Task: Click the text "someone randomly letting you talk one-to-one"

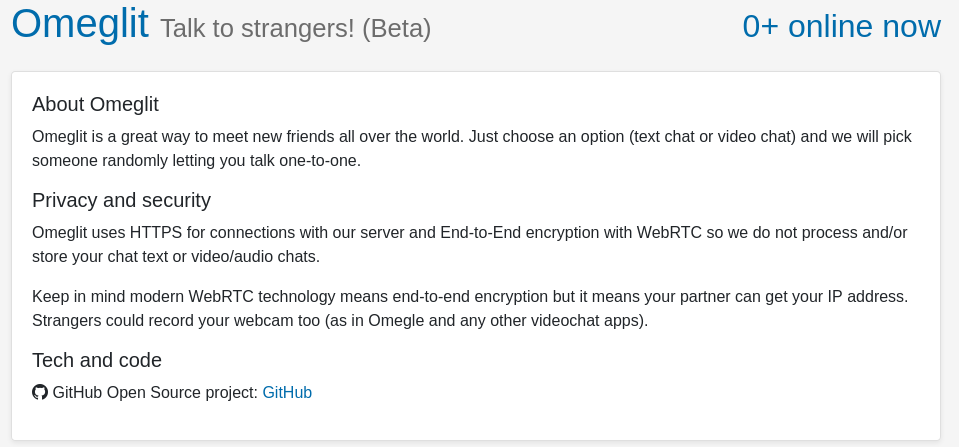Action: [196, 161]
